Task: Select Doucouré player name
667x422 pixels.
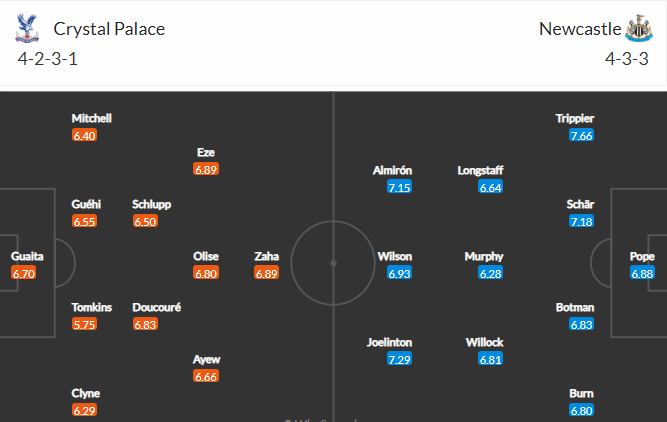Action: 157,307
